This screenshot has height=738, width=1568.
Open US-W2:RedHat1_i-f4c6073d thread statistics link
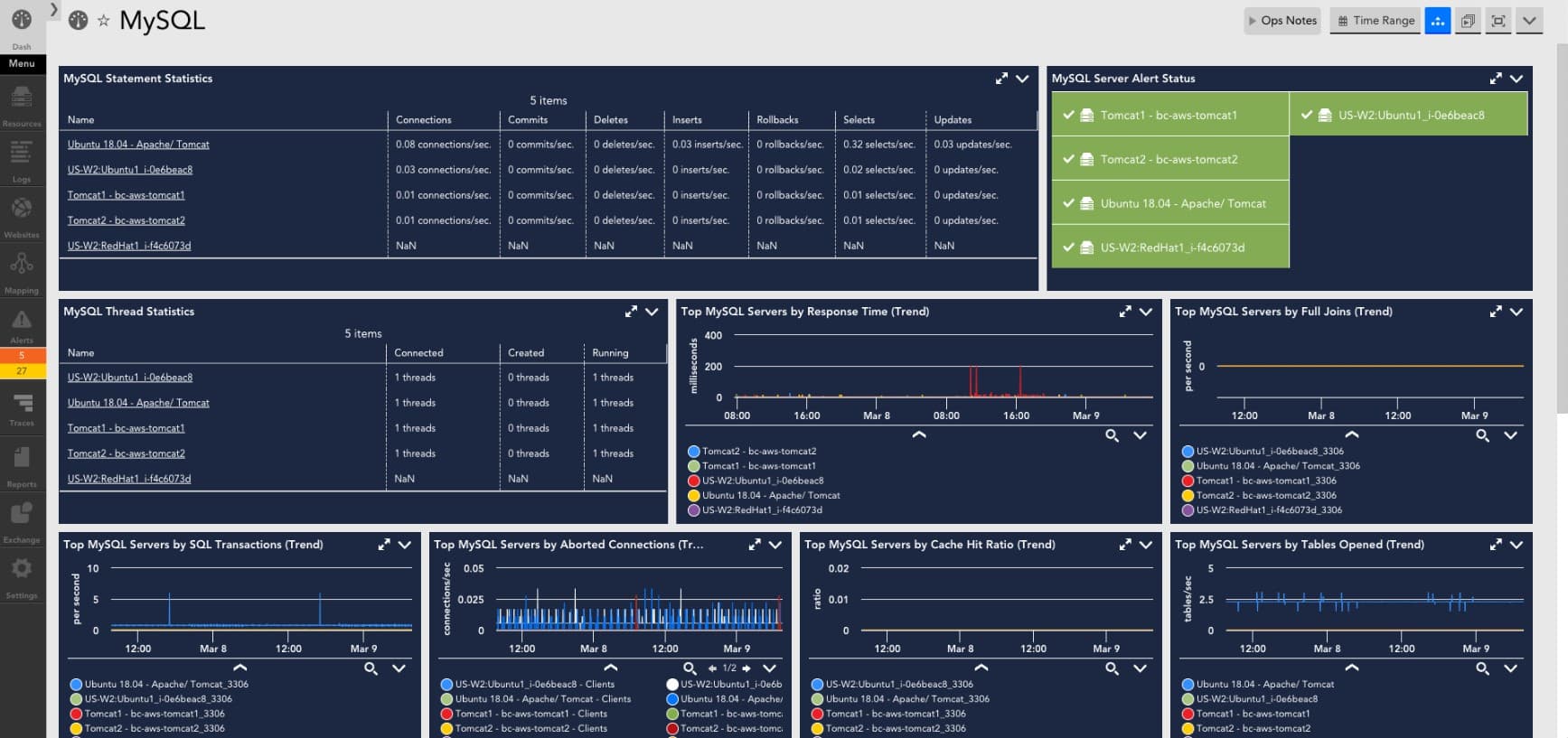[x=129, y=479]
